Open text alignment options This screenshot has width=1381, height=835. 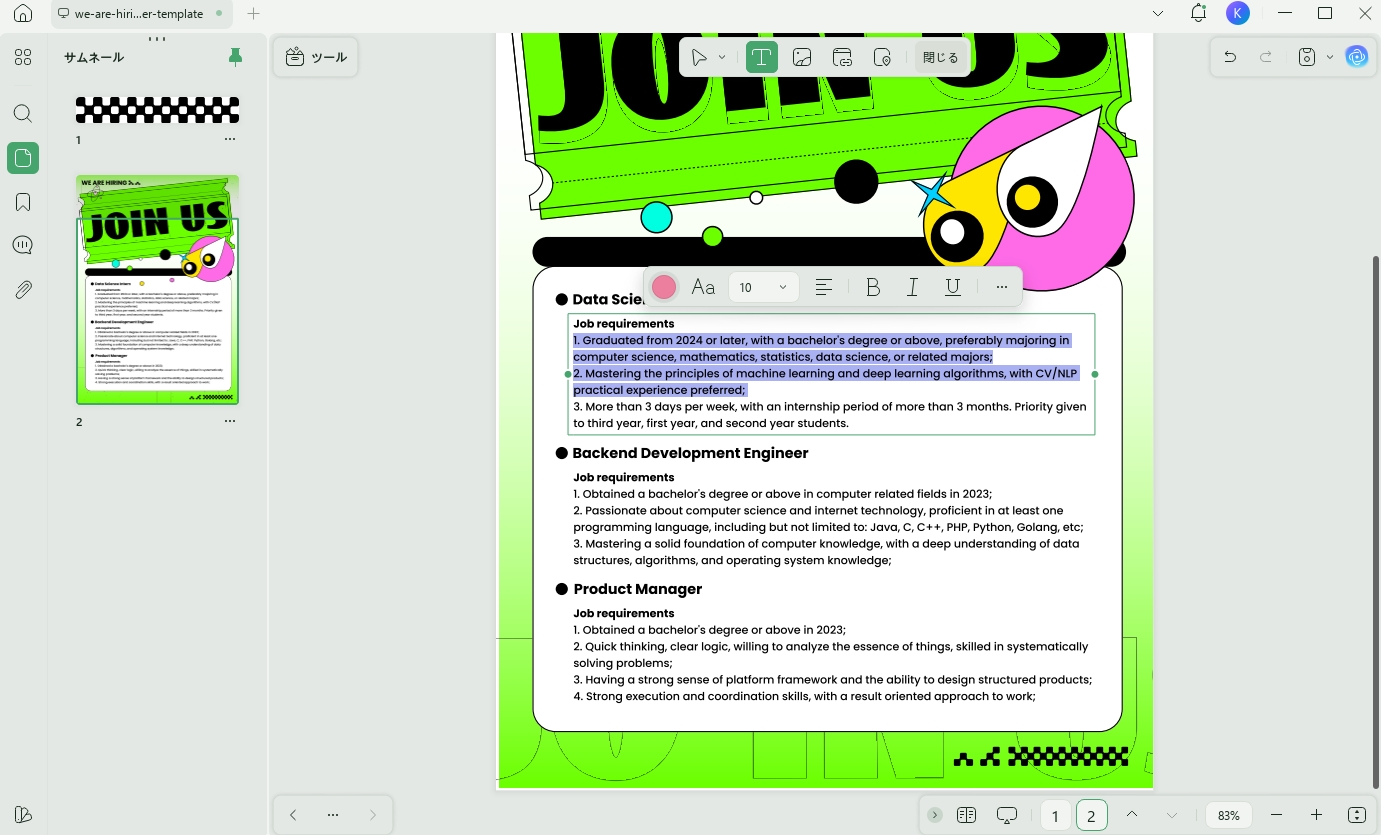pos(824,287)
